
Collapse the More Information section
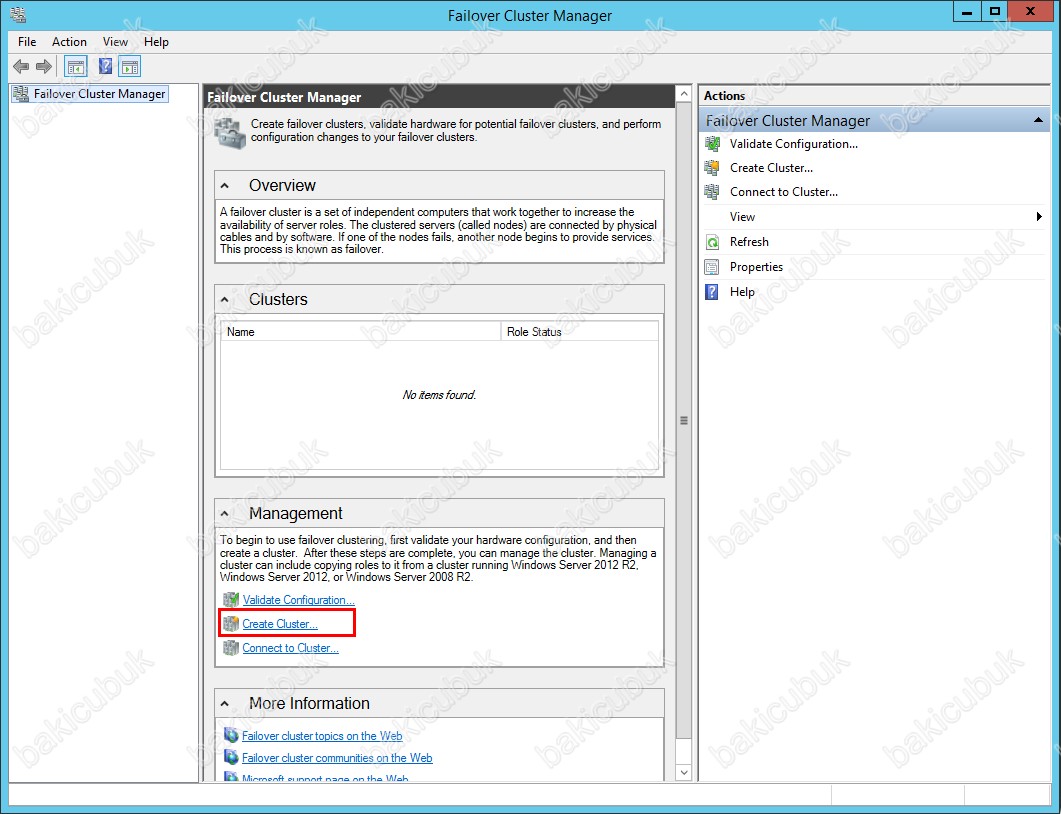point(225,704)
